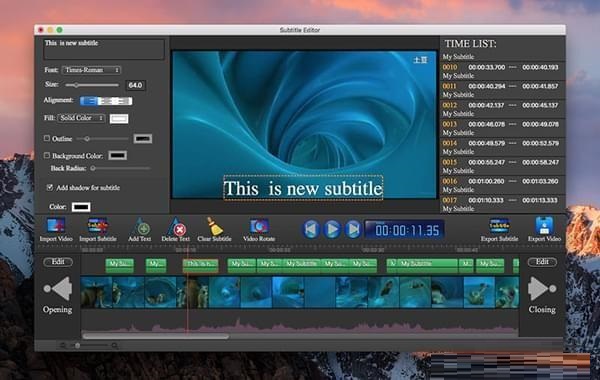Adjust the timeline zoom slider
The height and width of the screenshot is (380, 600).
coord(89,346)
